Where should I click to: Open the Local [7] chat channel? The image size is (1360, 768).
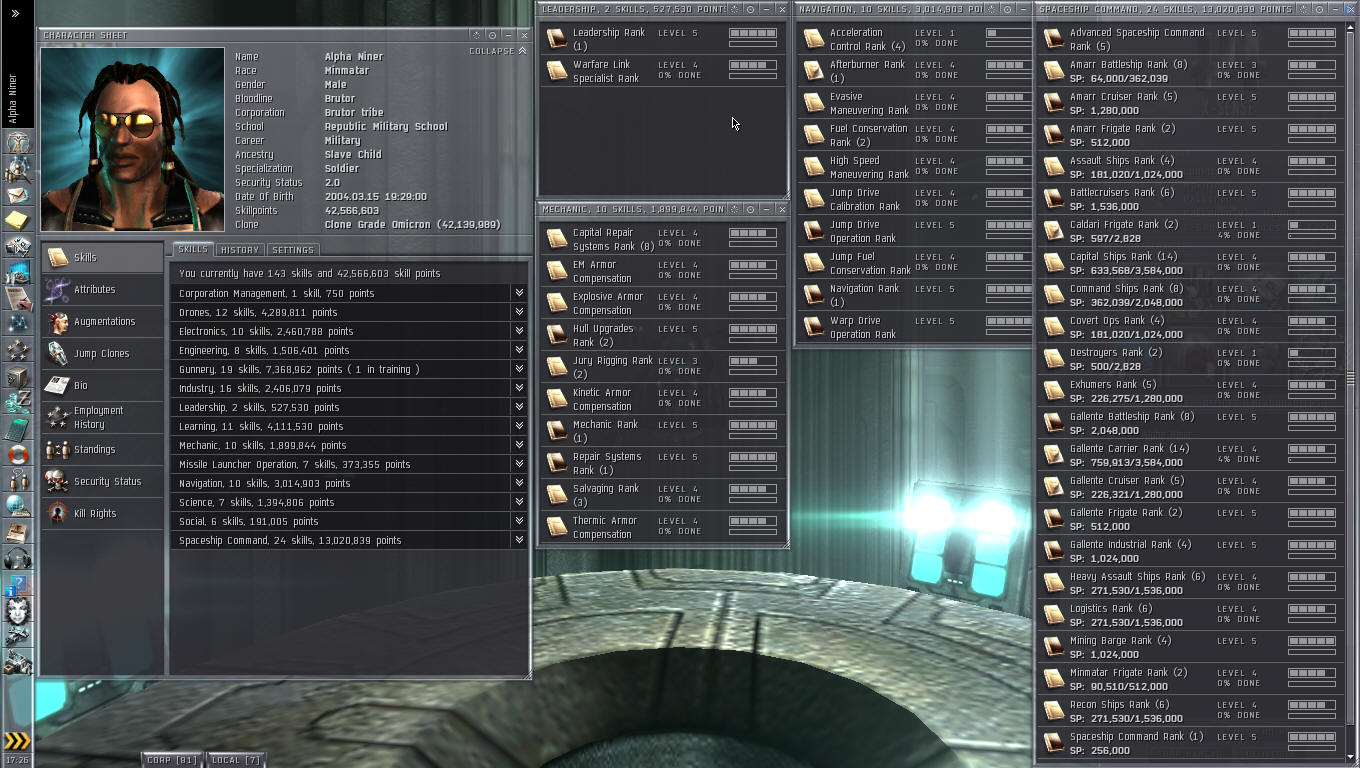click(x=236, y=760)
